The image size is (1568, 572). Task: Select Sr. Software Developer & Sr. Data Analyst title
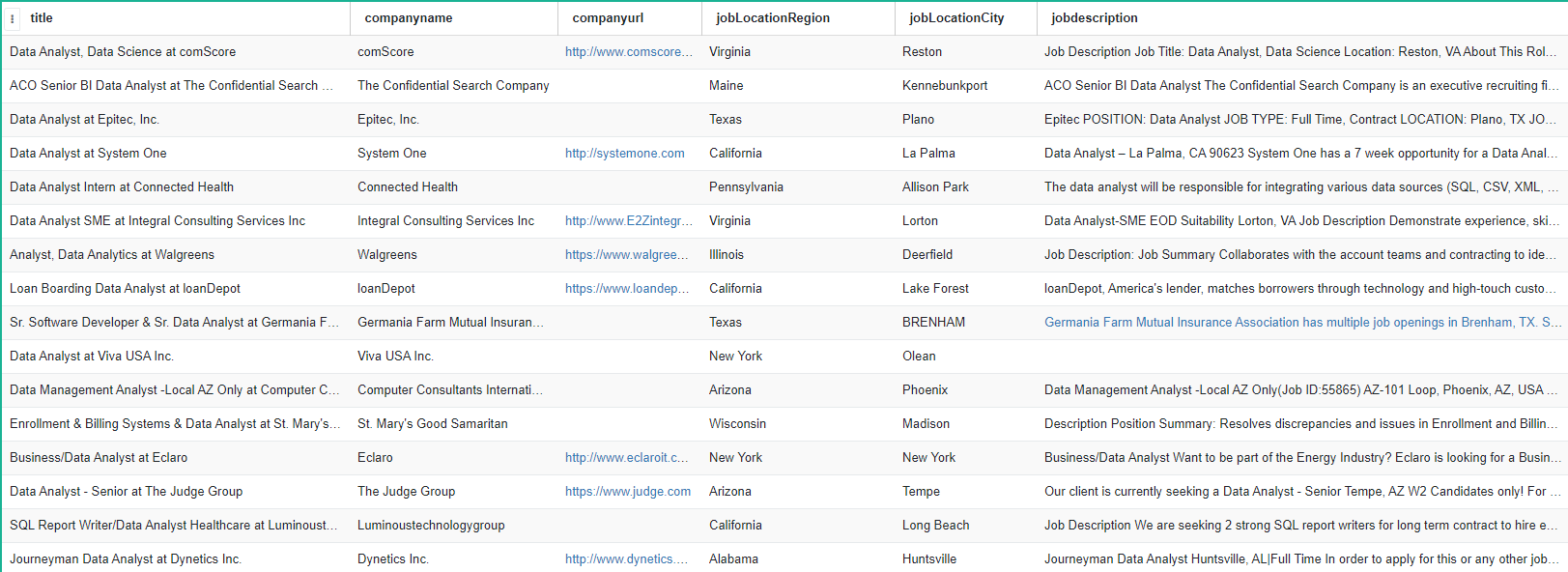click(x=175, y=323)
